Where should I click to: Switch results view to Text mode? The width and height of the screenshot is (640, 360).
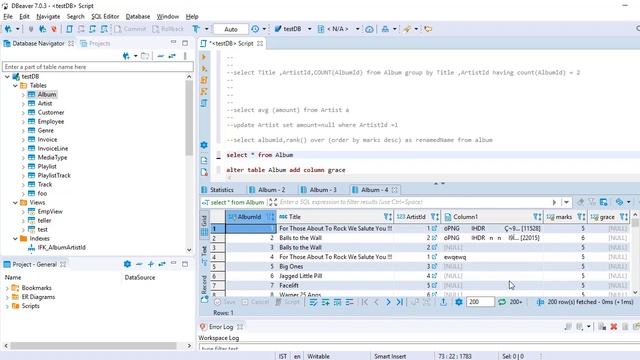204,255
